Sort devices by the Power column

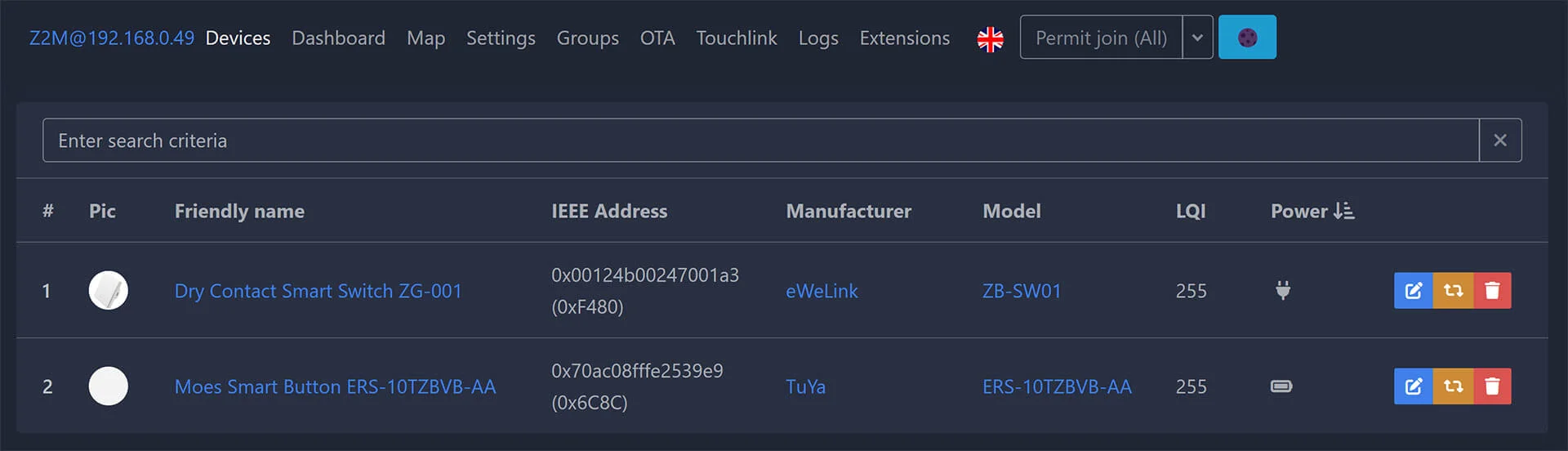1312,212
